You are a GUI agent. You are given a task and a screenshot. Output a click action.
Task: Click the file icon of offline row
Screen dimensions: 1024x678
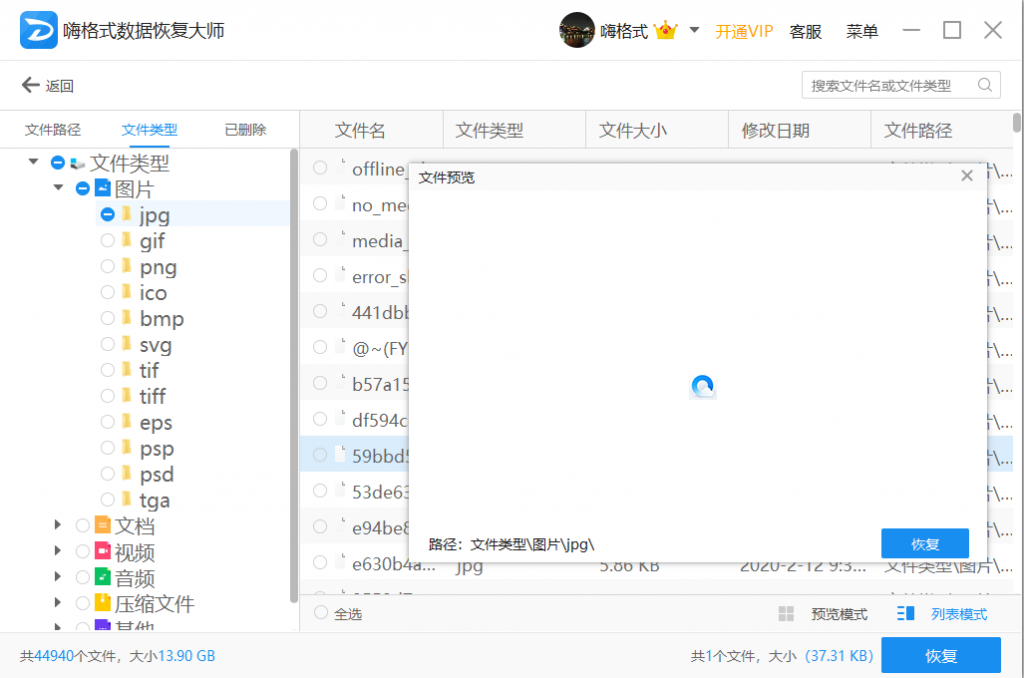point(340,168)
